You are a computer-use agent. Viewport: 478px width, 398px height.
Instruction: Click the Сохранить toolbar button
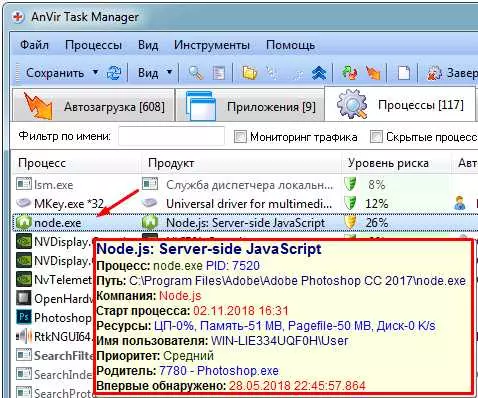pyautogui.click(x=55, y=73)
